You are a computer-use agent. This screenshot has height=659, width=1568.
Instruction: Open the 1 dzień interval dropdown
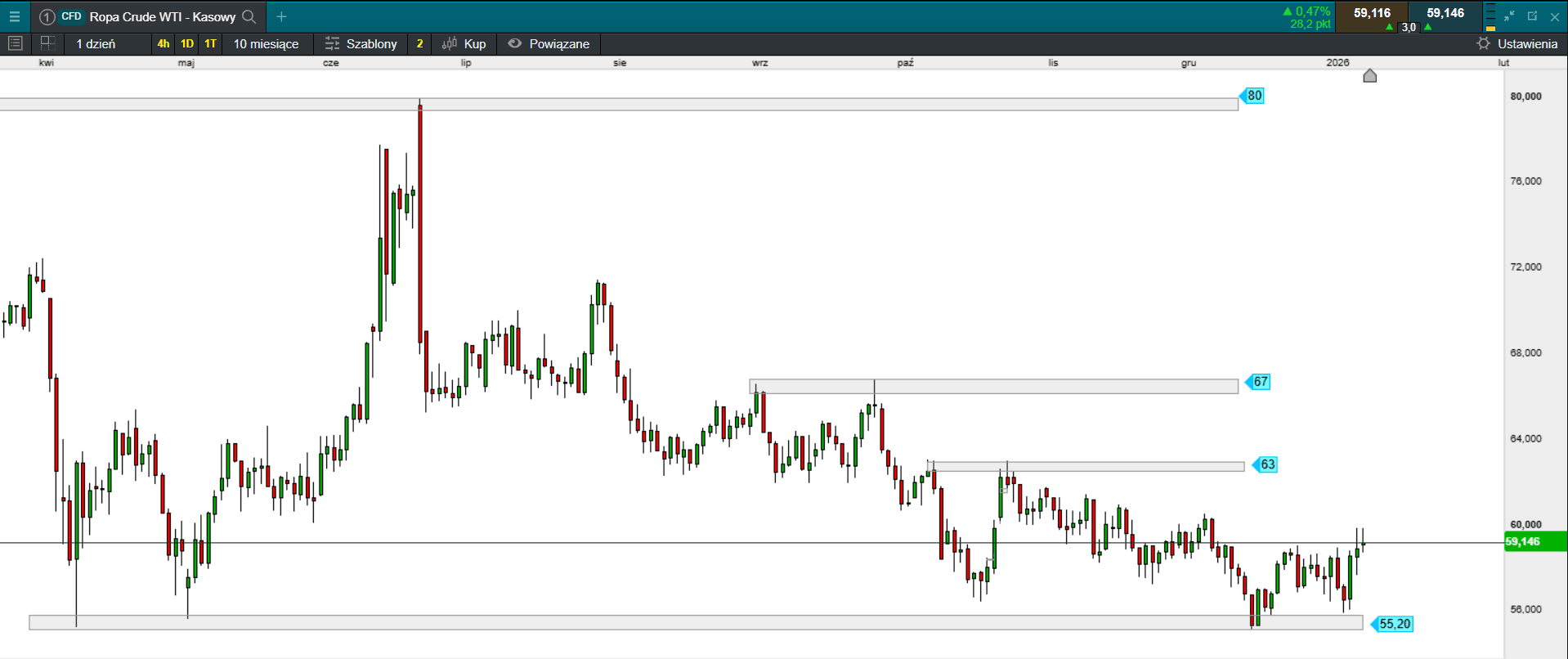pos(96,43)
